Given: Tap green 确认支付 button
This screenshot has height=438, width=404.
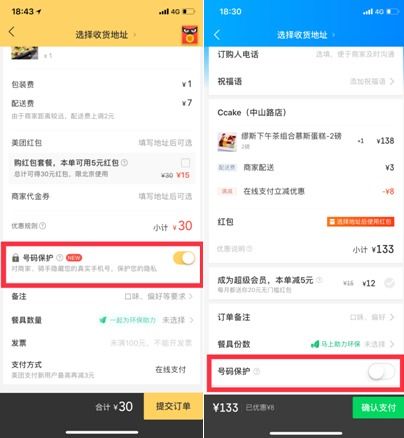Looking at the screenshot, I should [x=378, y=407].
